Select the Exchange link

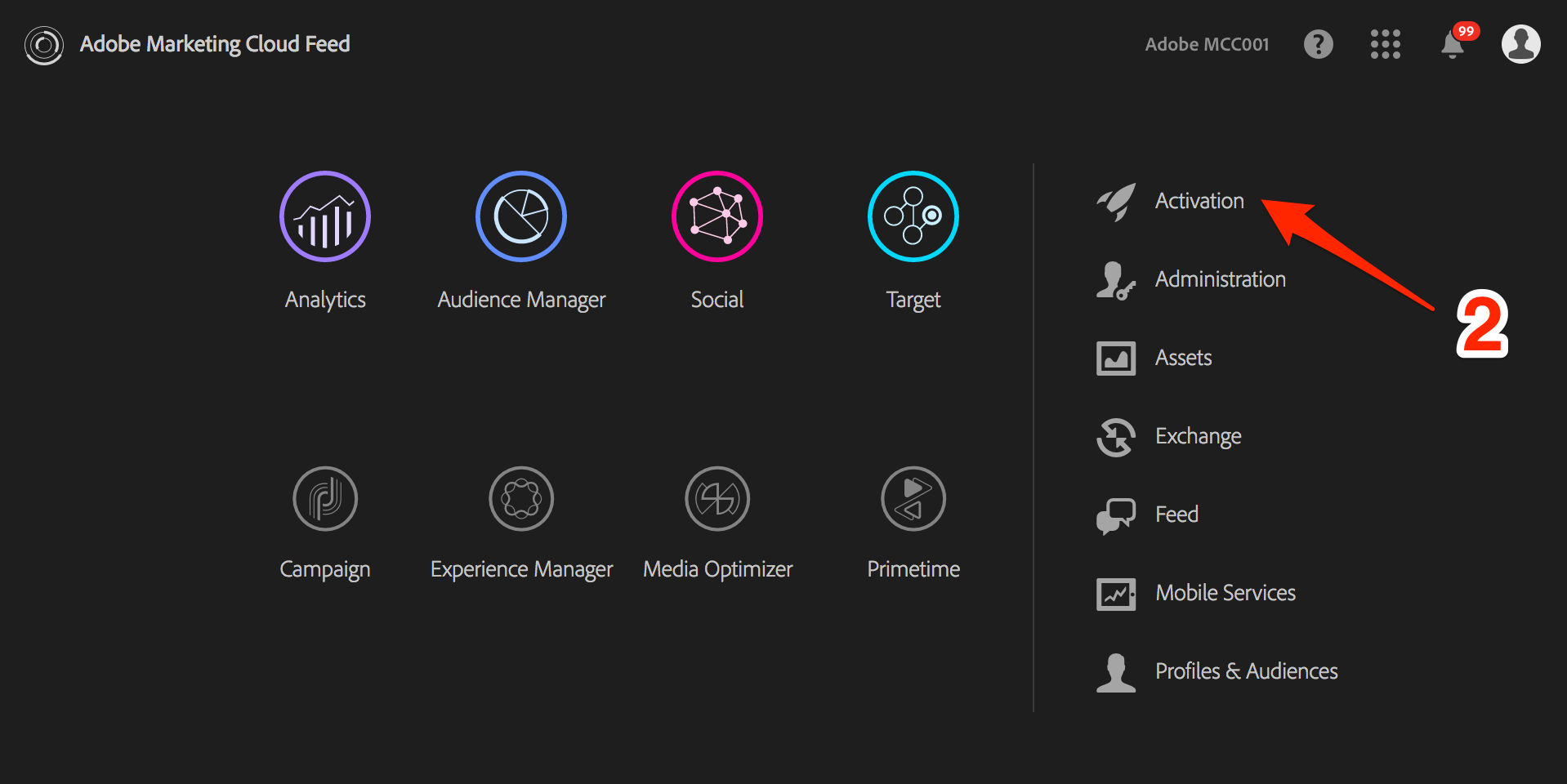click(x=1199, y=437)
